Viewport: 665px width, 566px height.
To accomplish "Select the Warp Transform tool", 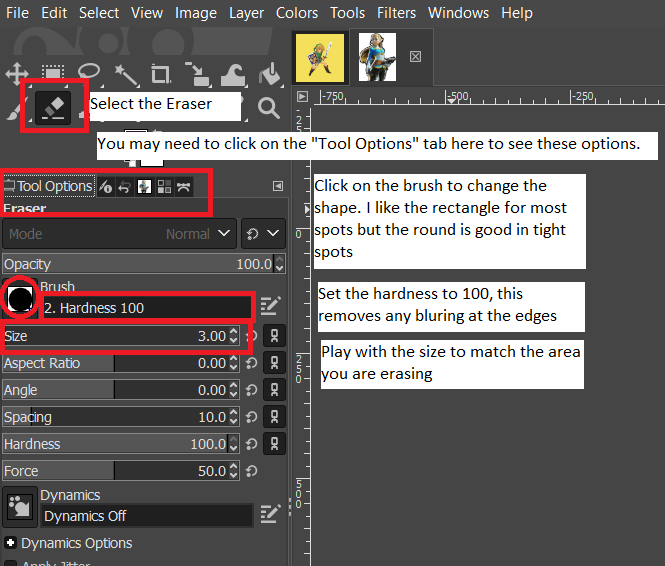I will pos(233,75).
